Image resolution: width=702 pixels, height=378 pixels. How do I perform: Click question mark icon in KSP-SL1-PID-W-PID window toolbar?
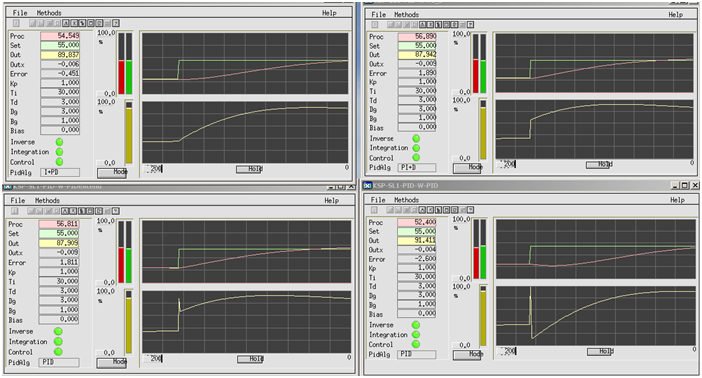[470, 210]
